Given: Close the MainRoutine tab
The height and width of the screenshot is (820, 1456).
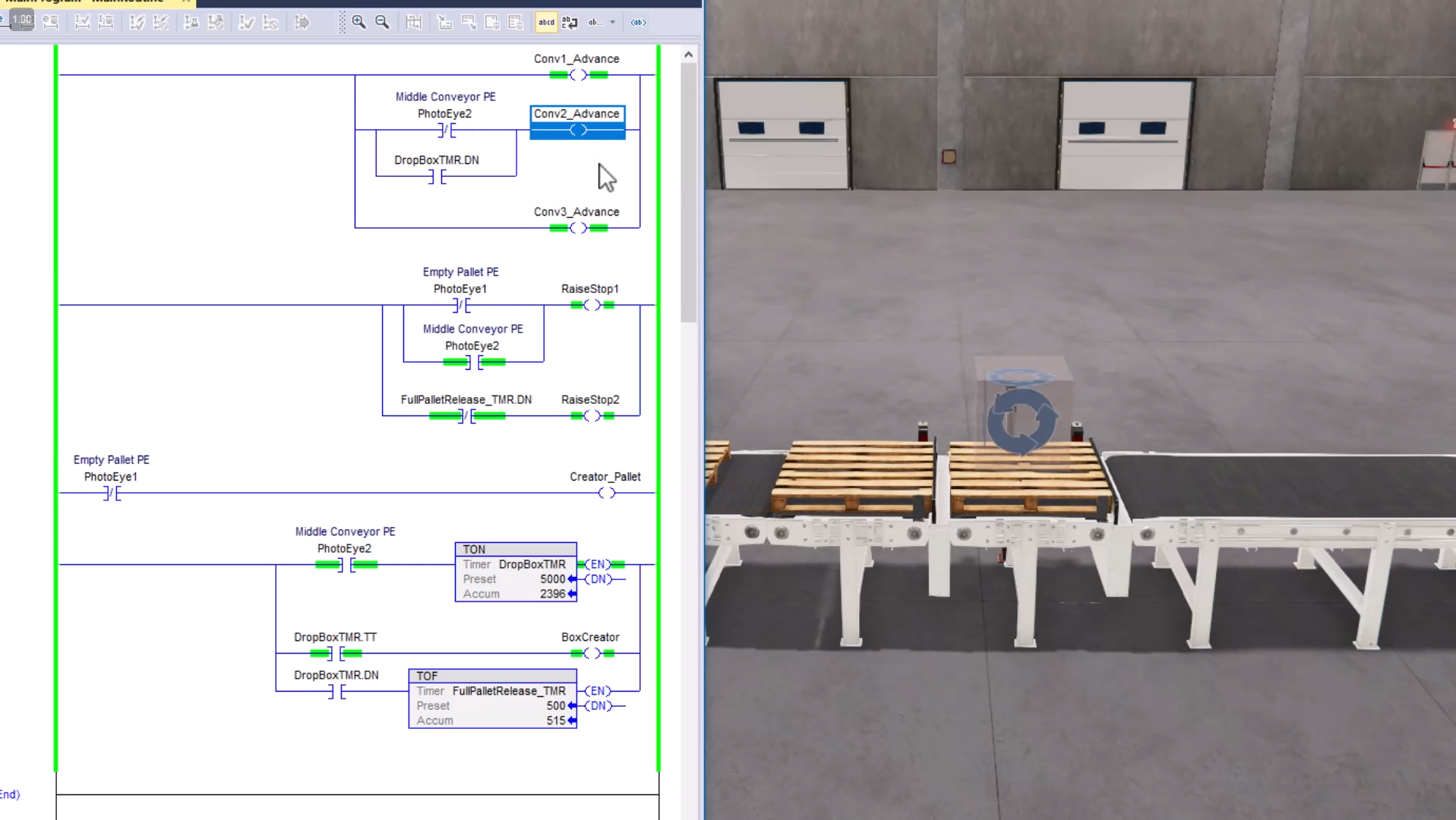Looking at the screenshot, I should tap(185, 2).
